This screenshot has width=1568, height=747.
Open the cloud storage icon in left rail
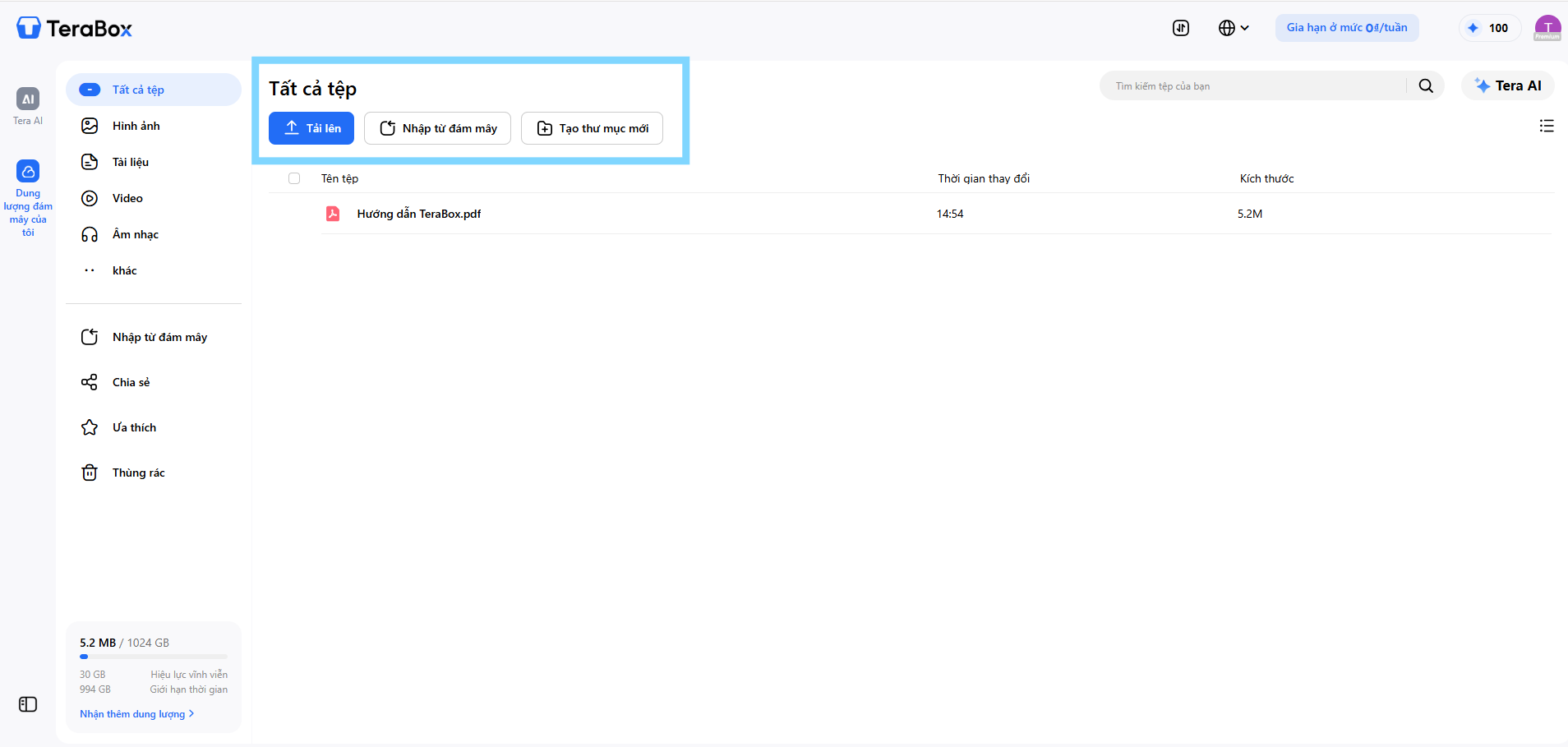[28, 172]
